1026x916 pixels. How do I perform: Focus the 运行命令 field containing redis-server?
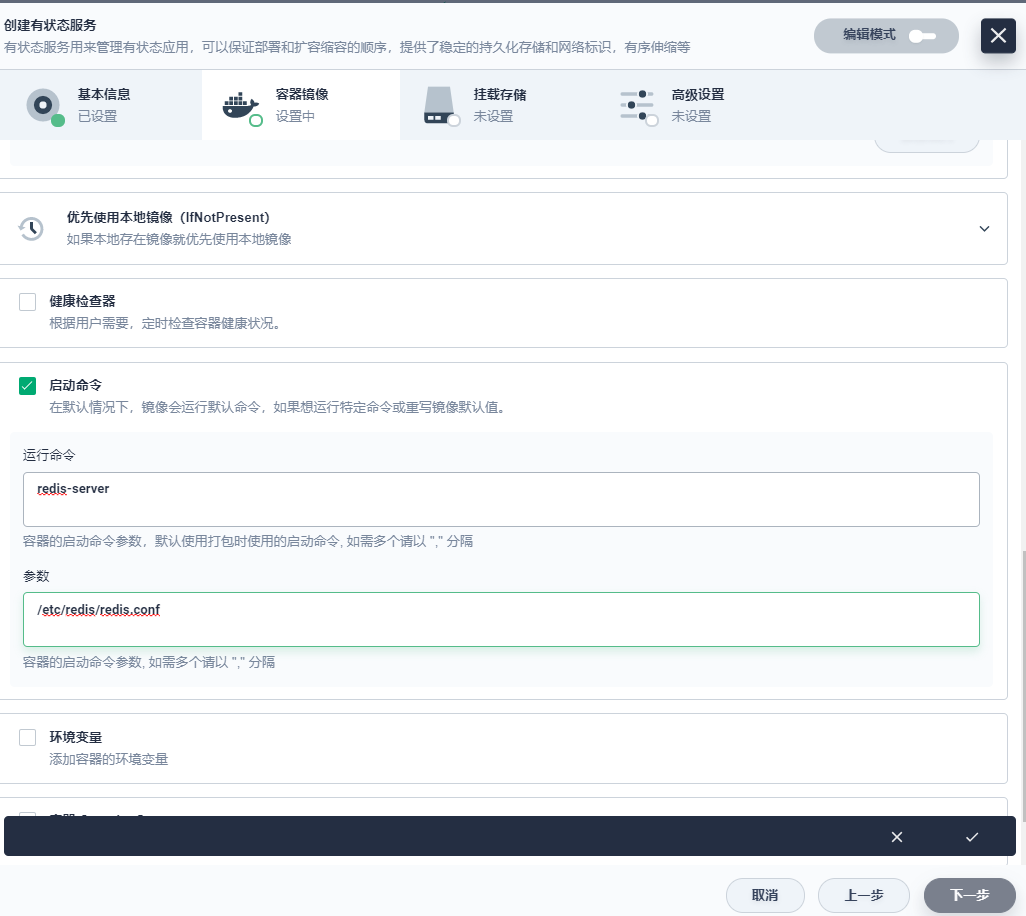(x=501, y=499)
